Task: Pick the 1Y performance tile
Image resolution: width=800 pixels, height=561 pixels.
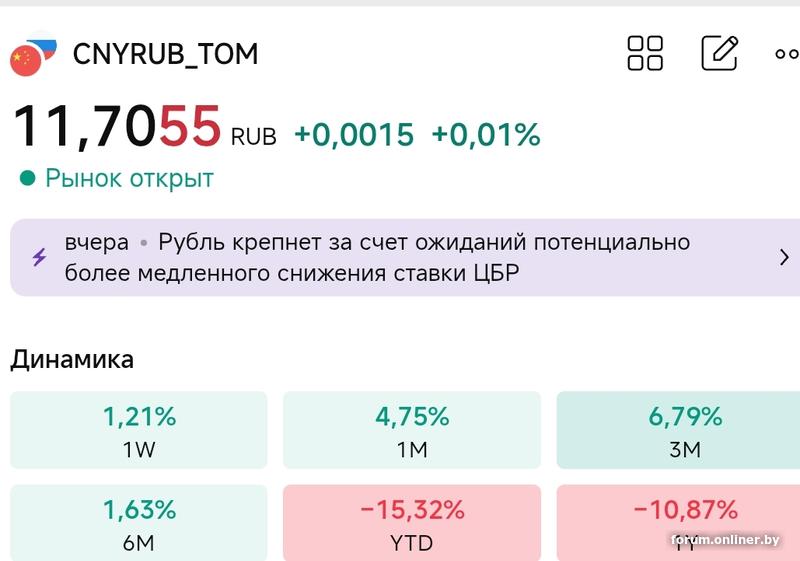Action: [684, 523]
